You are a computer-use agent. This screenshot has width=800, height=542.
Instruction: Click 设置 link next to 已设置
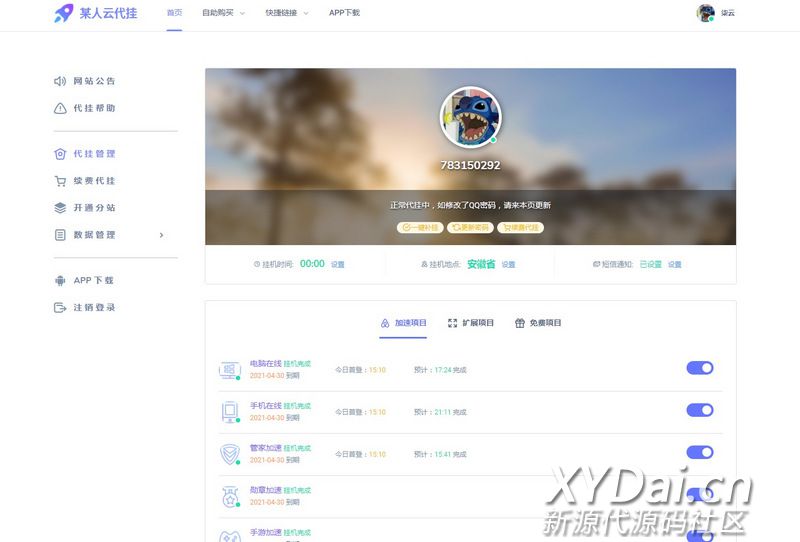pos(674,264)
